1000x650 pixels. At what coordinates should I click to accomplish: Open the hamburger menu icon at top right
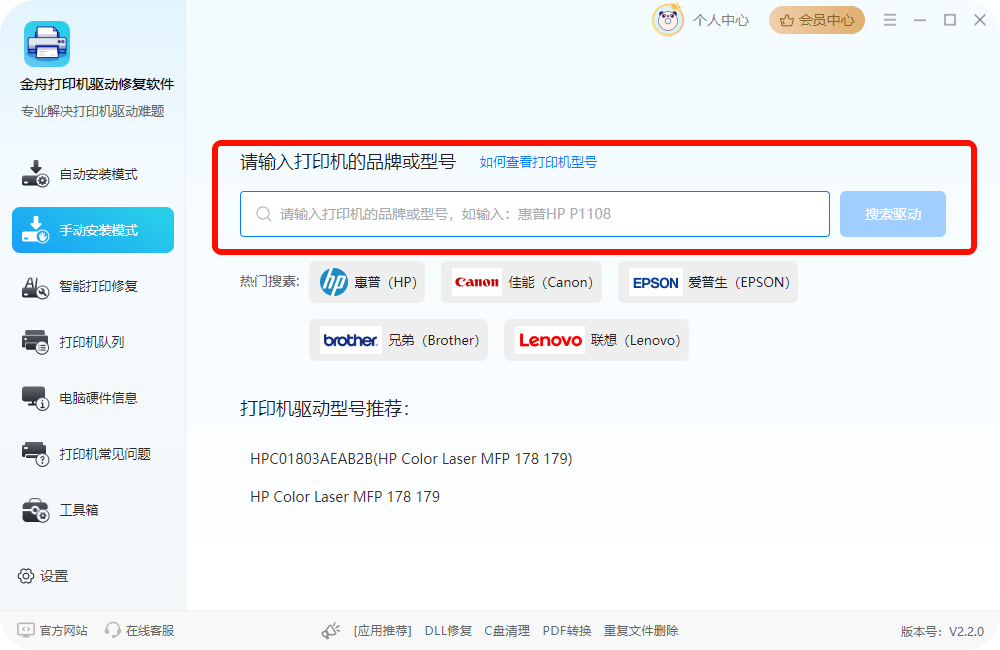tap(890, 20)
